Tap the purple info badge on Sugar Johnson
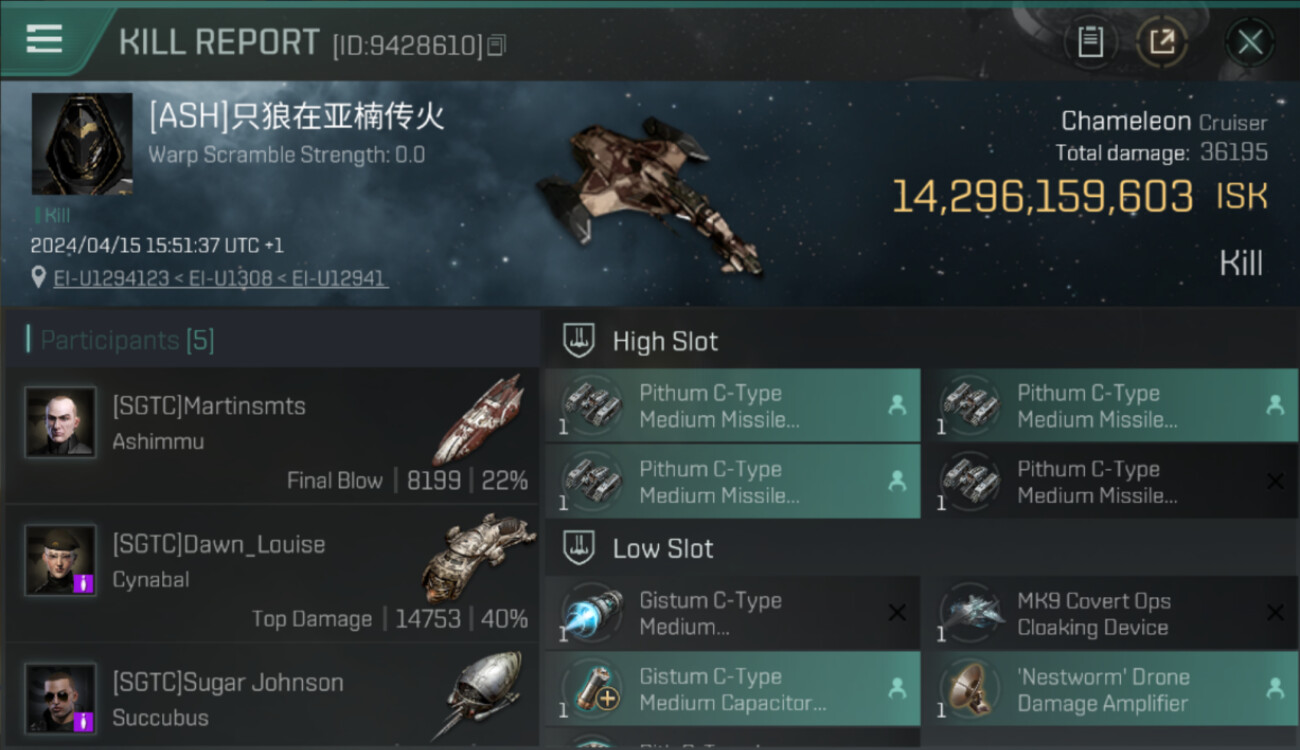The height and width of the screenshot is (750, 1300). 84,721
